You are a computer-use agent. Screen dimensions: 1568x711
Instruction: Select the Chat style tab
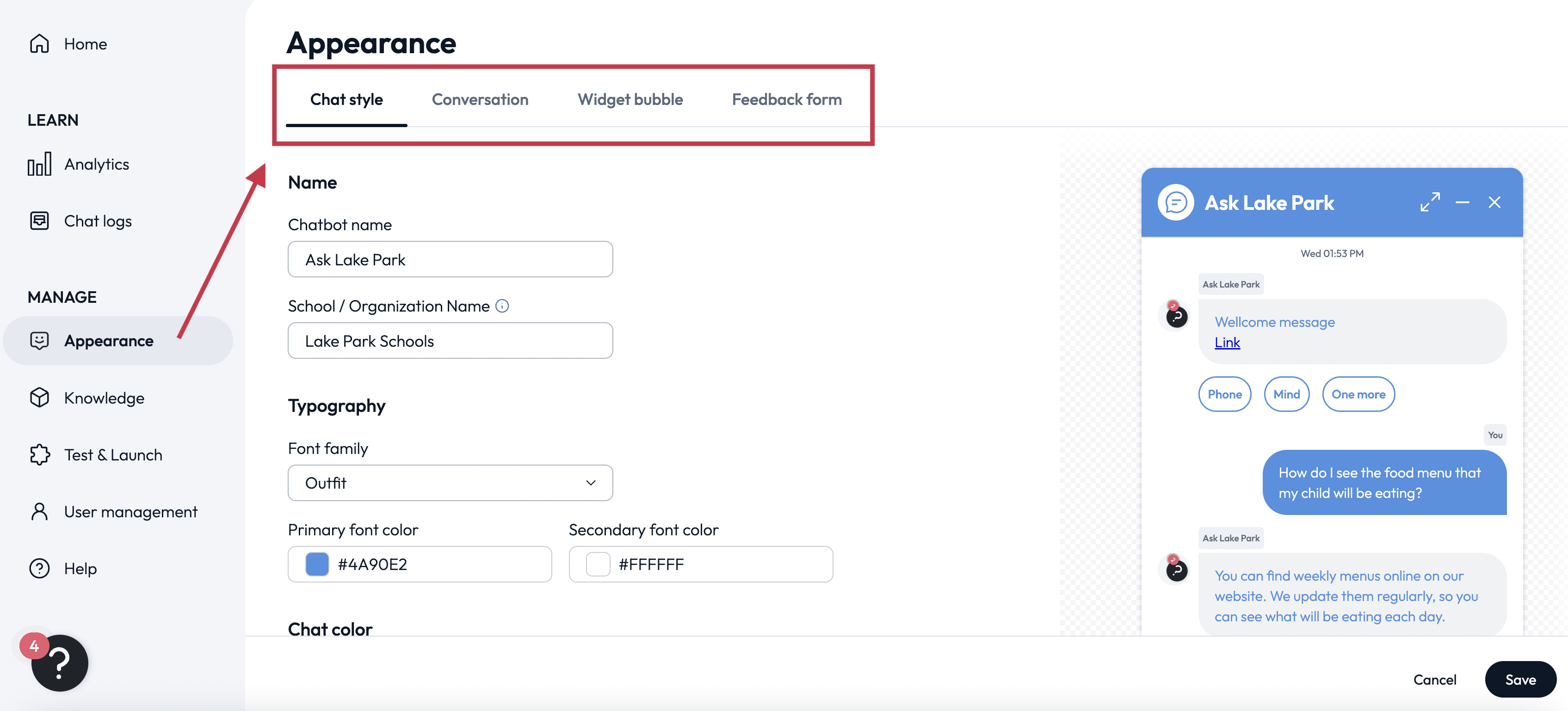pos(346,99)
